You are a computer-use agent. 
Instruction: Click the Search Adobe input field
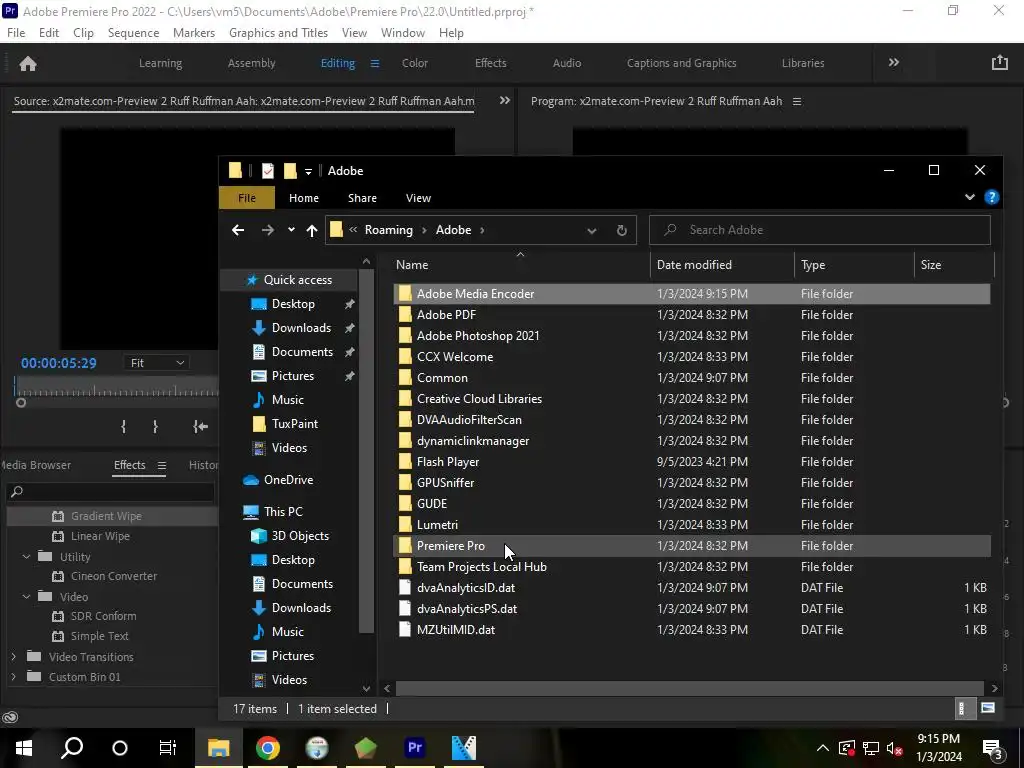820,230
